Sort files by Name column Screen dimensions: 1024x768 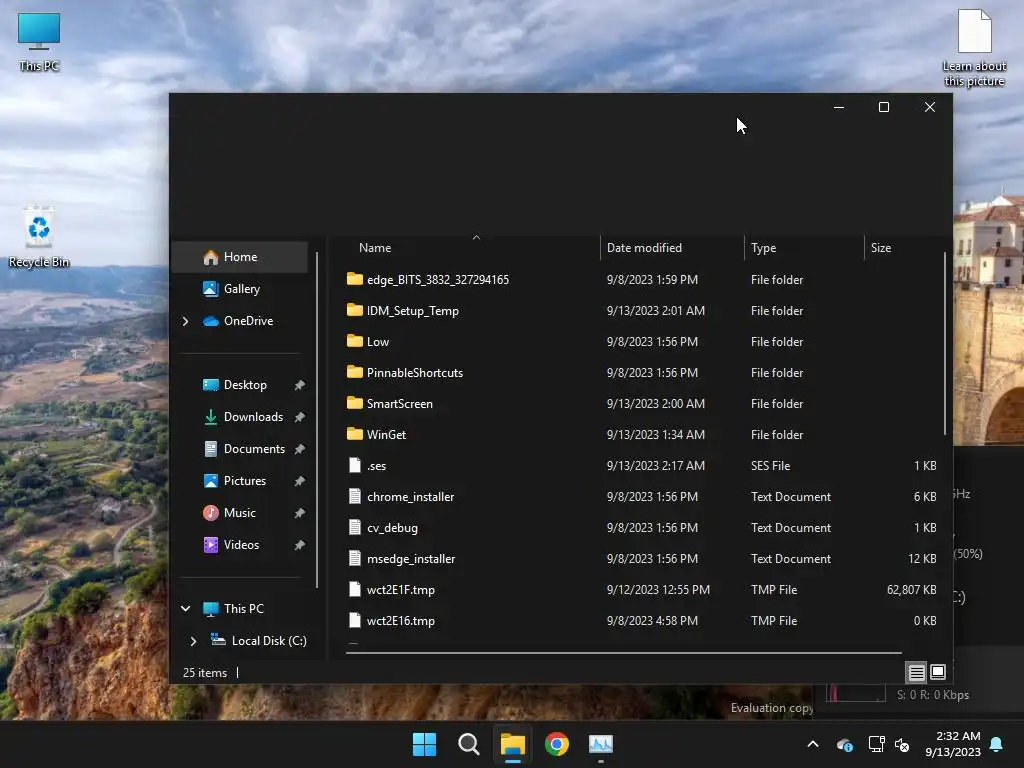(x=375, y=248)
